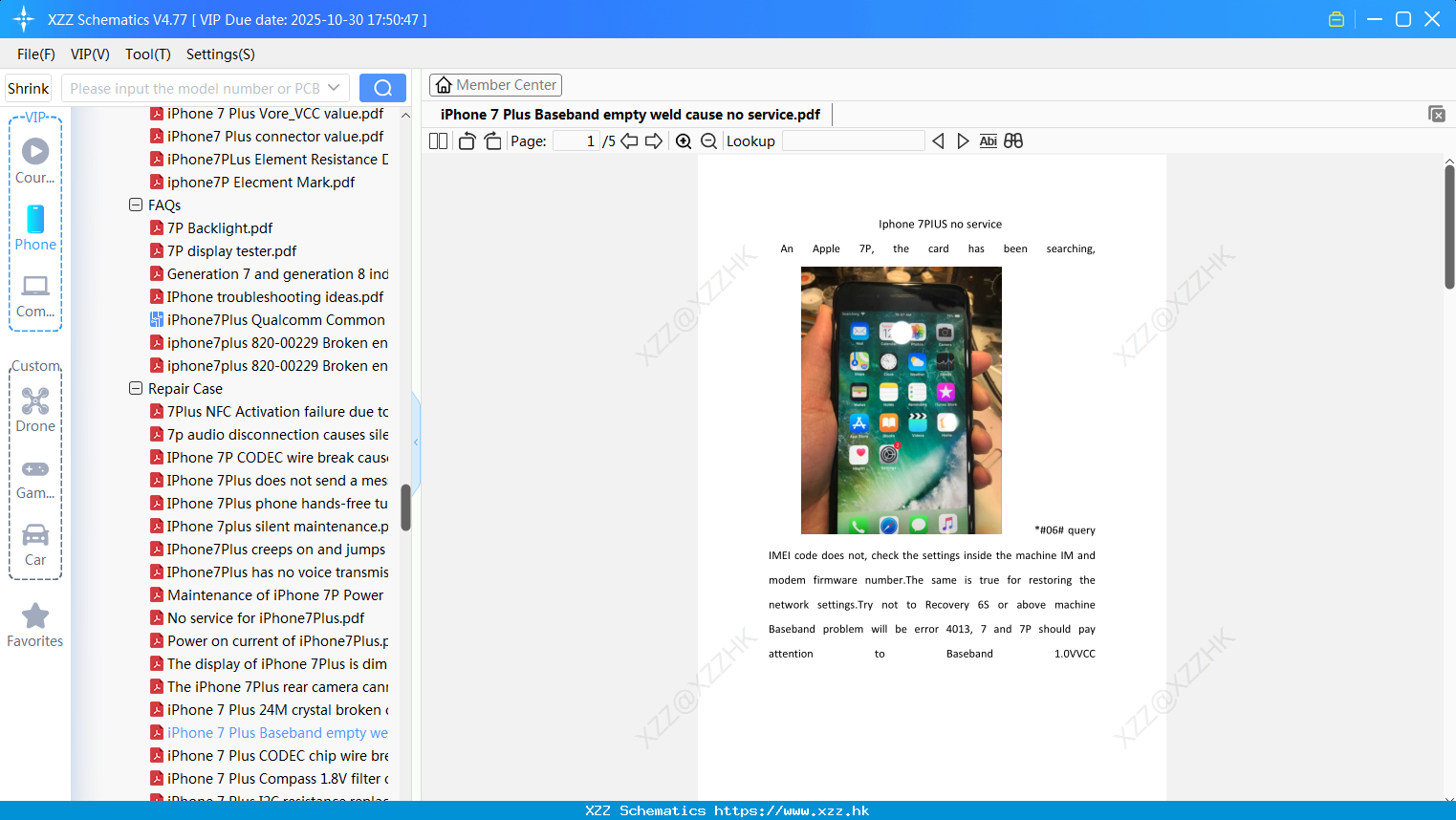Collapse the FAQs tree folder
The image size is (1456, 820).
click(x=136, y=205)
